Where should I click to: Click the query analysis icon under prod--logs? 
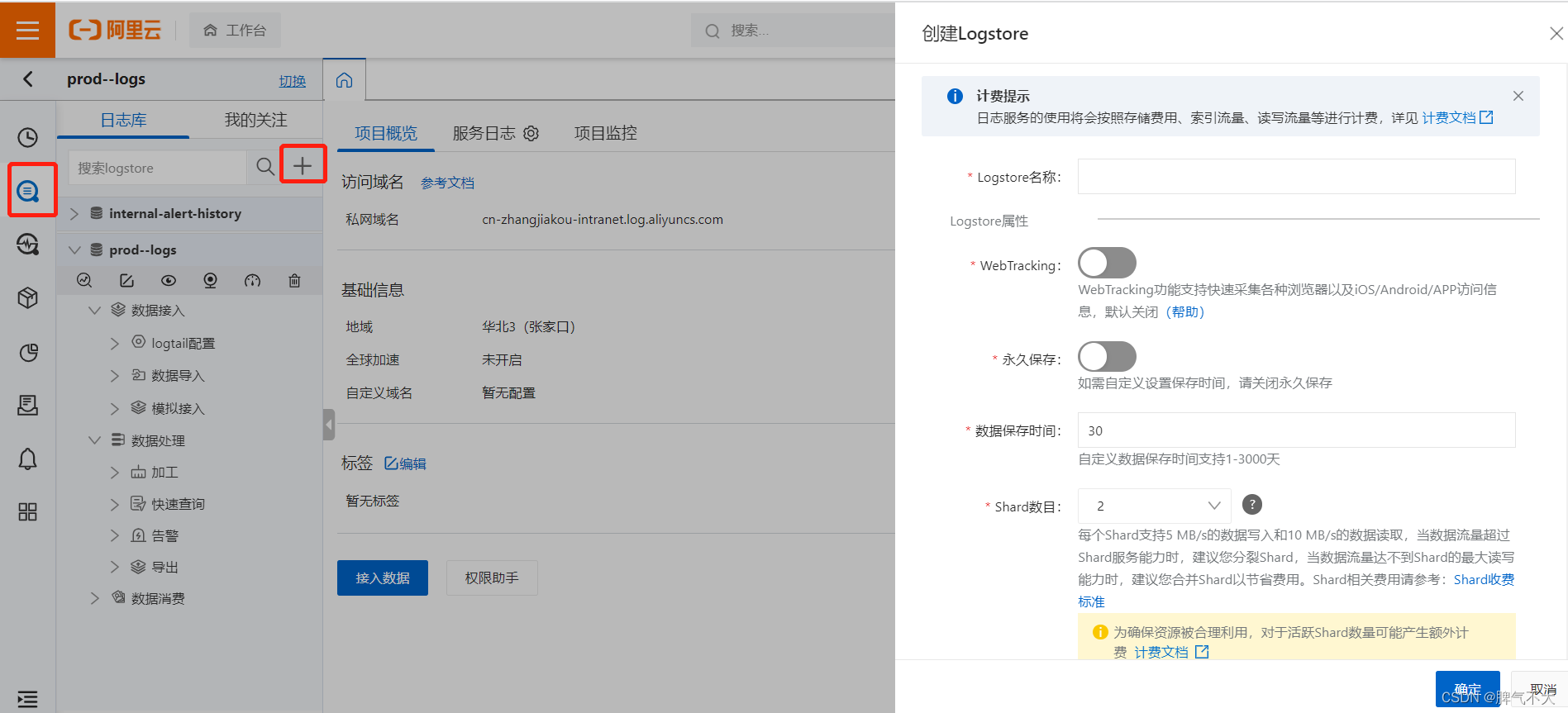[x=84, y=280]
